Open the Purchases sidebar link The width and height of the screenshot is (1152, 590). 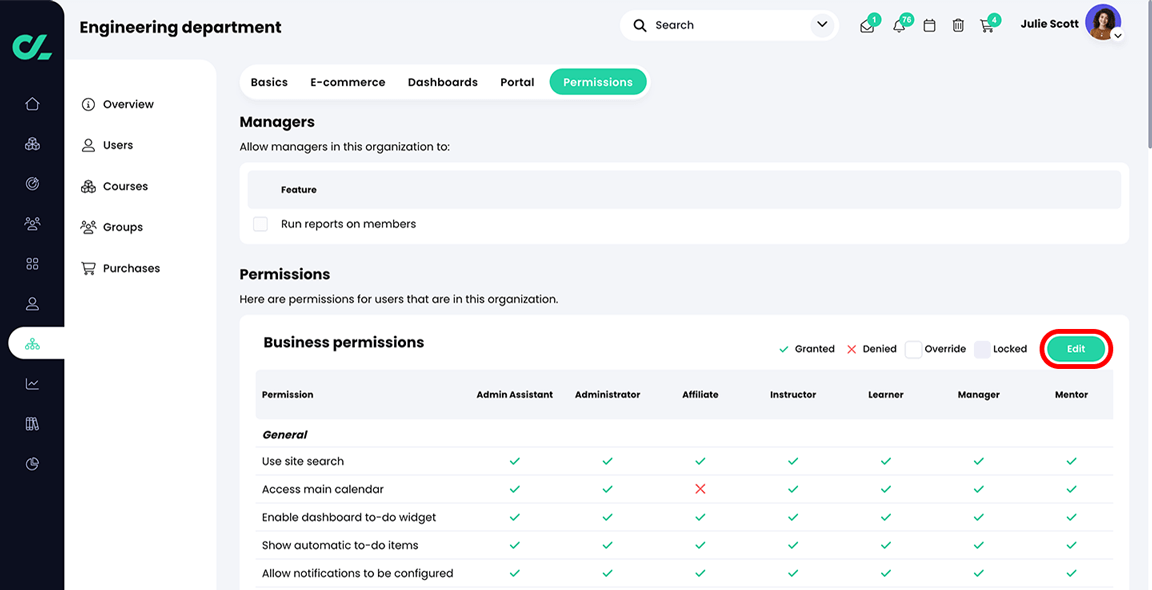(131, 268)
